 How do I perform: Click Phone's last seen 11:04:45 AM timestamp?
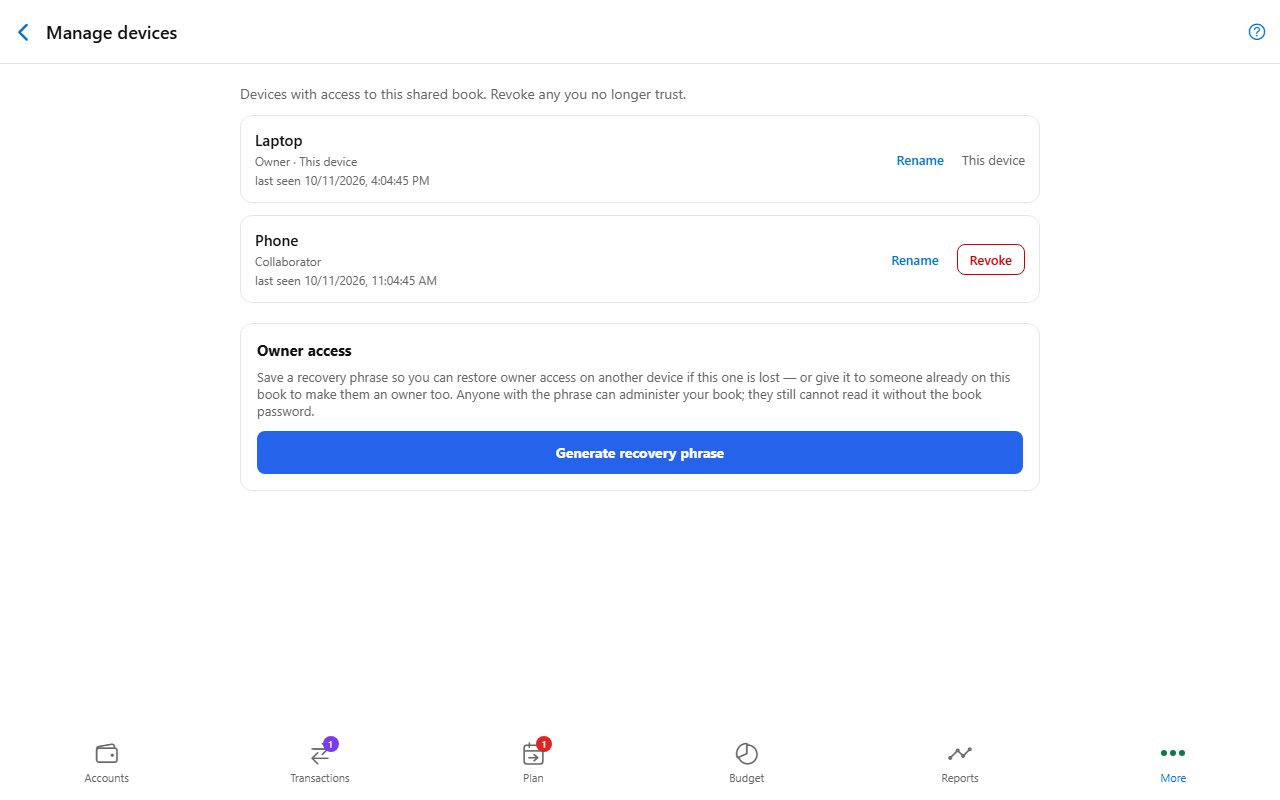pos(346,281)
